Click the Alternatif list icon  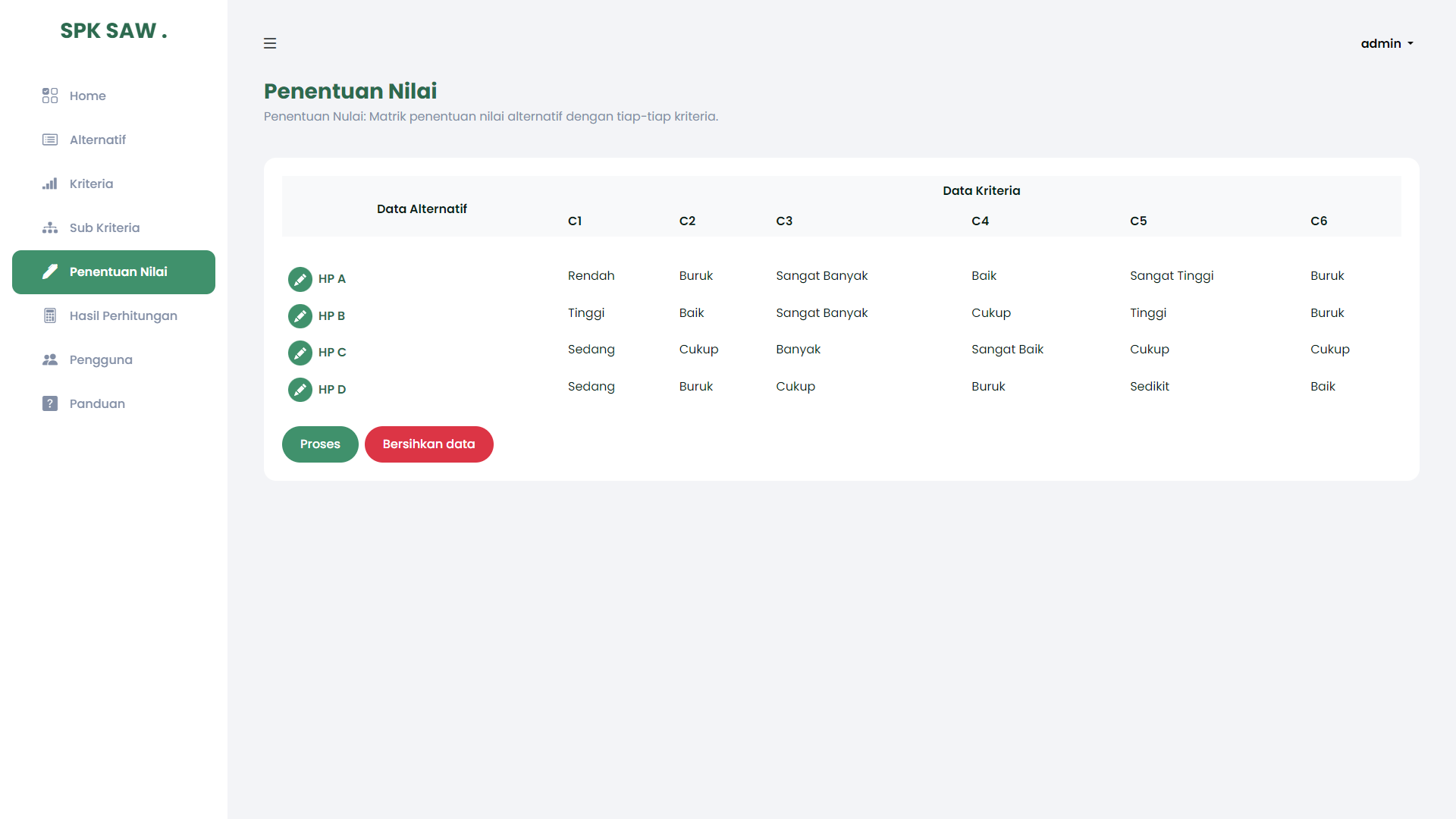50,140
